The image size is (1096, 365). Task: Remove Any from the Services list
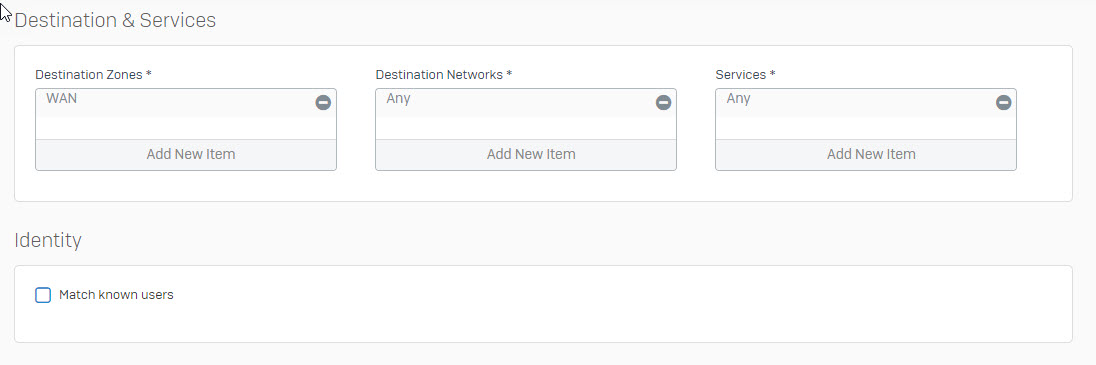tap(1003, 103)
